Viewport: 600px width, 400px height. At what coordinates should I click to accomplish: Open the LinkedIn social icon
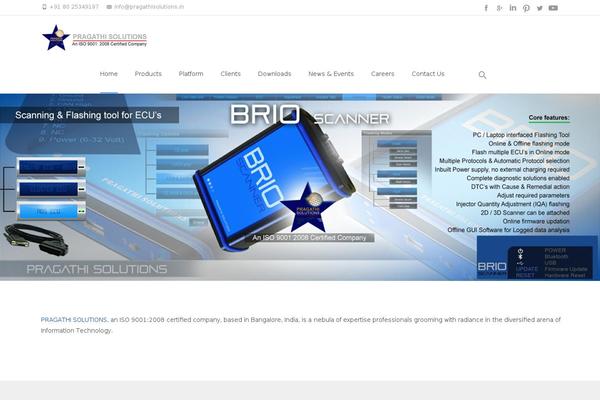click(513, 8)
